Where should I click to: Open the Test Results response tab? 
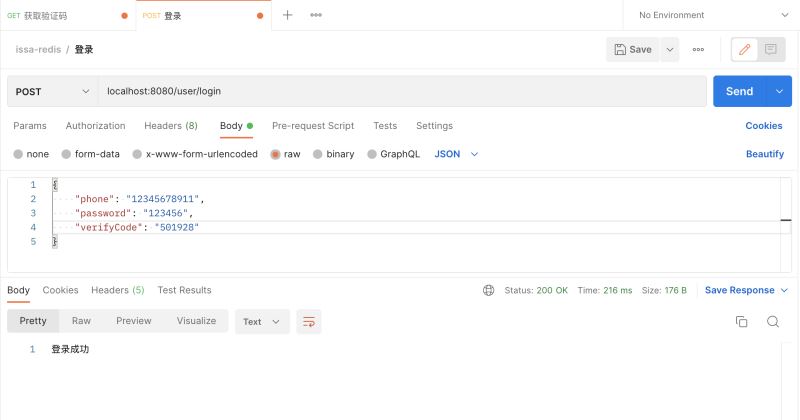[184, 290]
